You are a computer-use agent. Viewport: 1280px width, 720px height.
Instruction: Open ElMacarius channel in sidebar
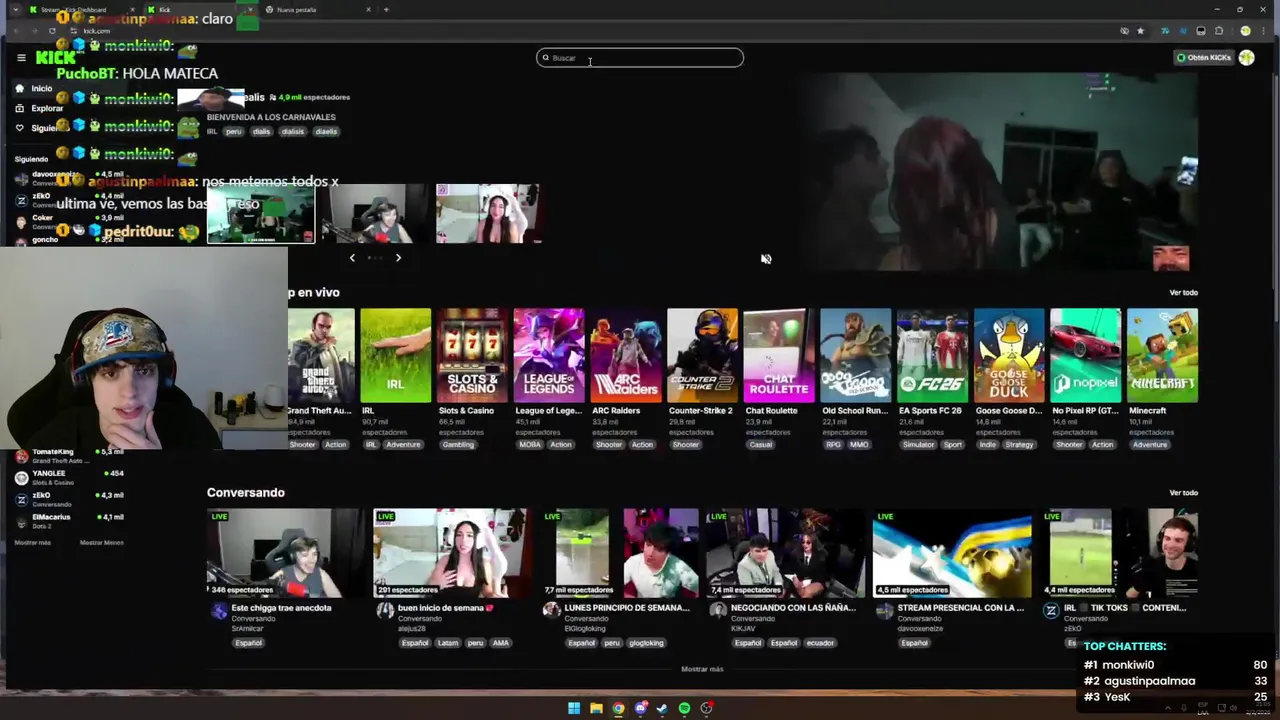pyautogui.click(x=70, y=520)
